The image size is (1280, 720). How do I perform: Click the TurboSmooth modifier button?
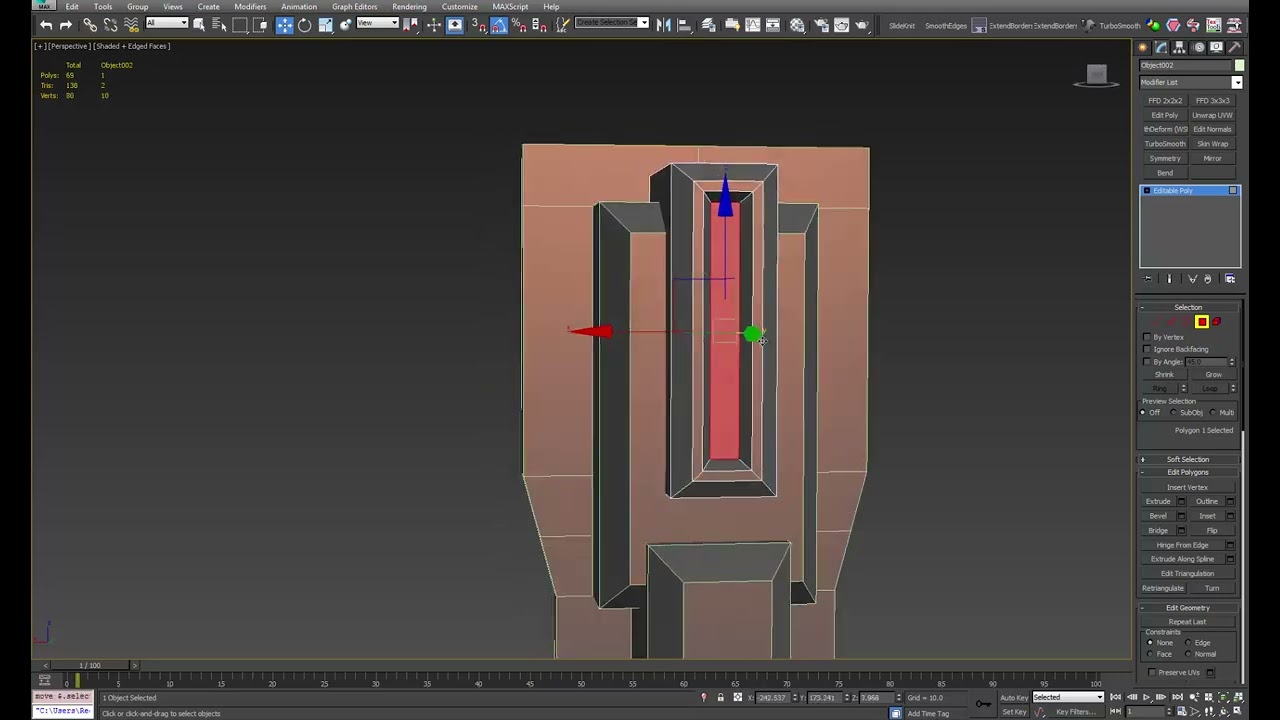1165,144
